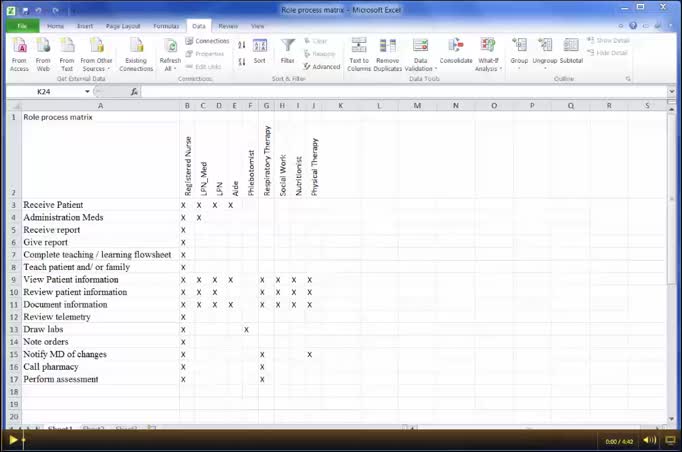
Task: Sort A to Z ascending
Action: 242,45
